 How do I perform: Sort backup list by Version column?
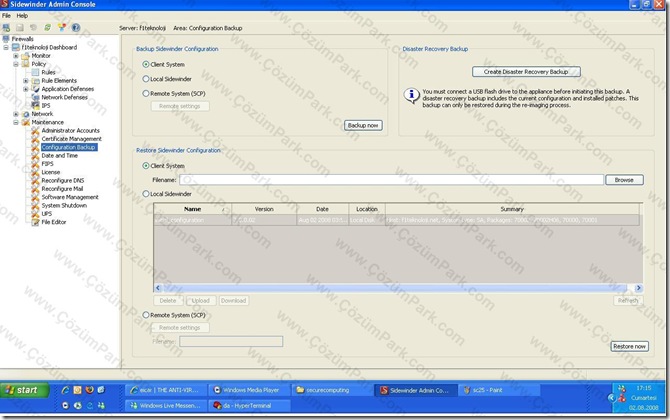click(264, 209)
